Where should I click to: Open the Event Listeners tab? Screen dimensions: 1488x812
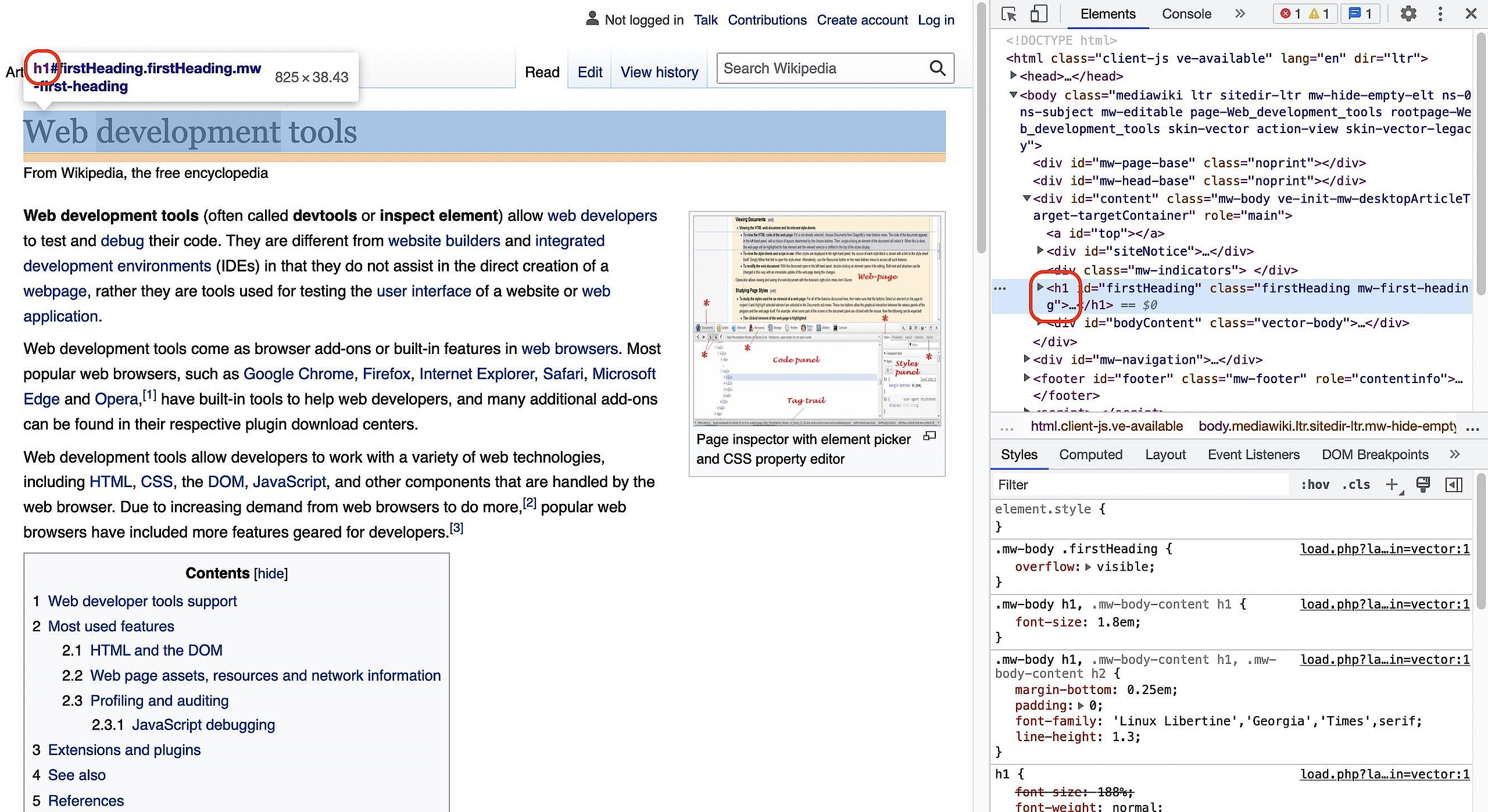[x=1253, y=455]
